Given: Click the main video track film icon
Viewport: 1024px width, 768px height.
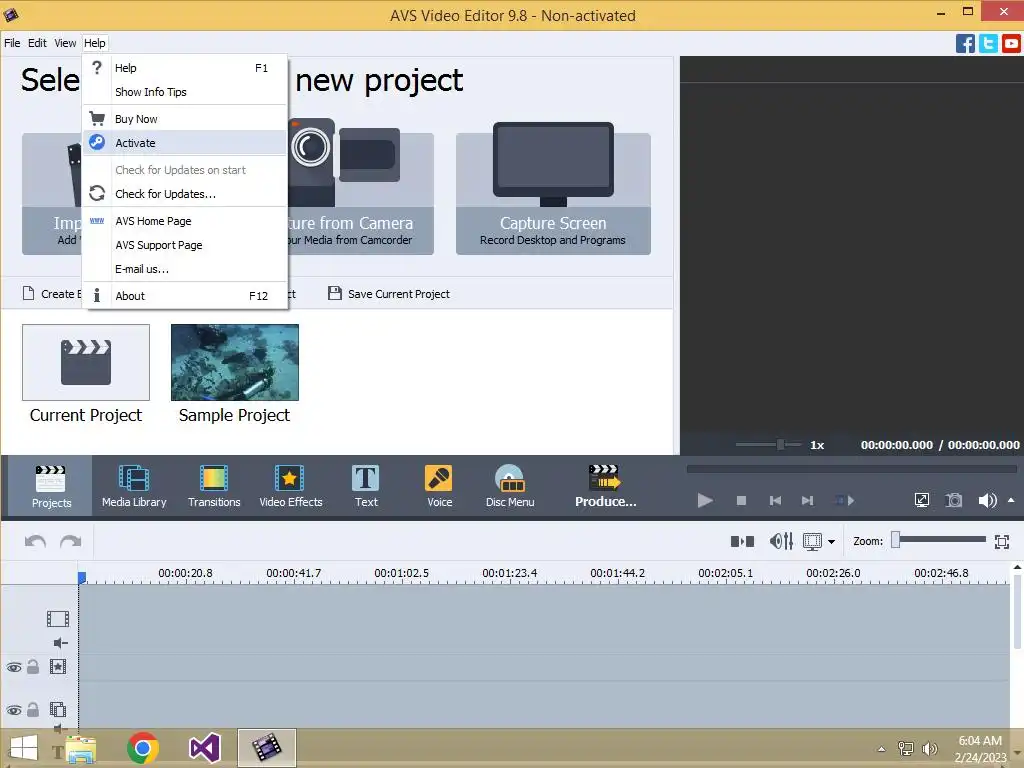Looking at the screenshot, I should (57, 618).
